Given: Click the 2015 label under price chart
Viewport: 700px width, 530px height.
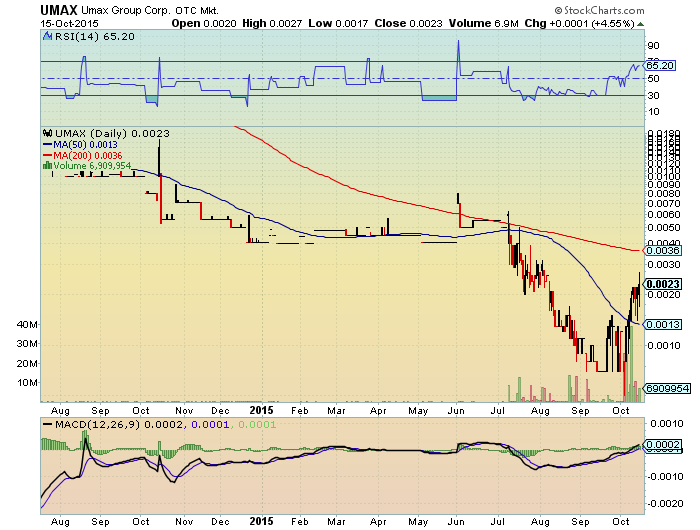Looking at the screenshot, I should [261, 410].
